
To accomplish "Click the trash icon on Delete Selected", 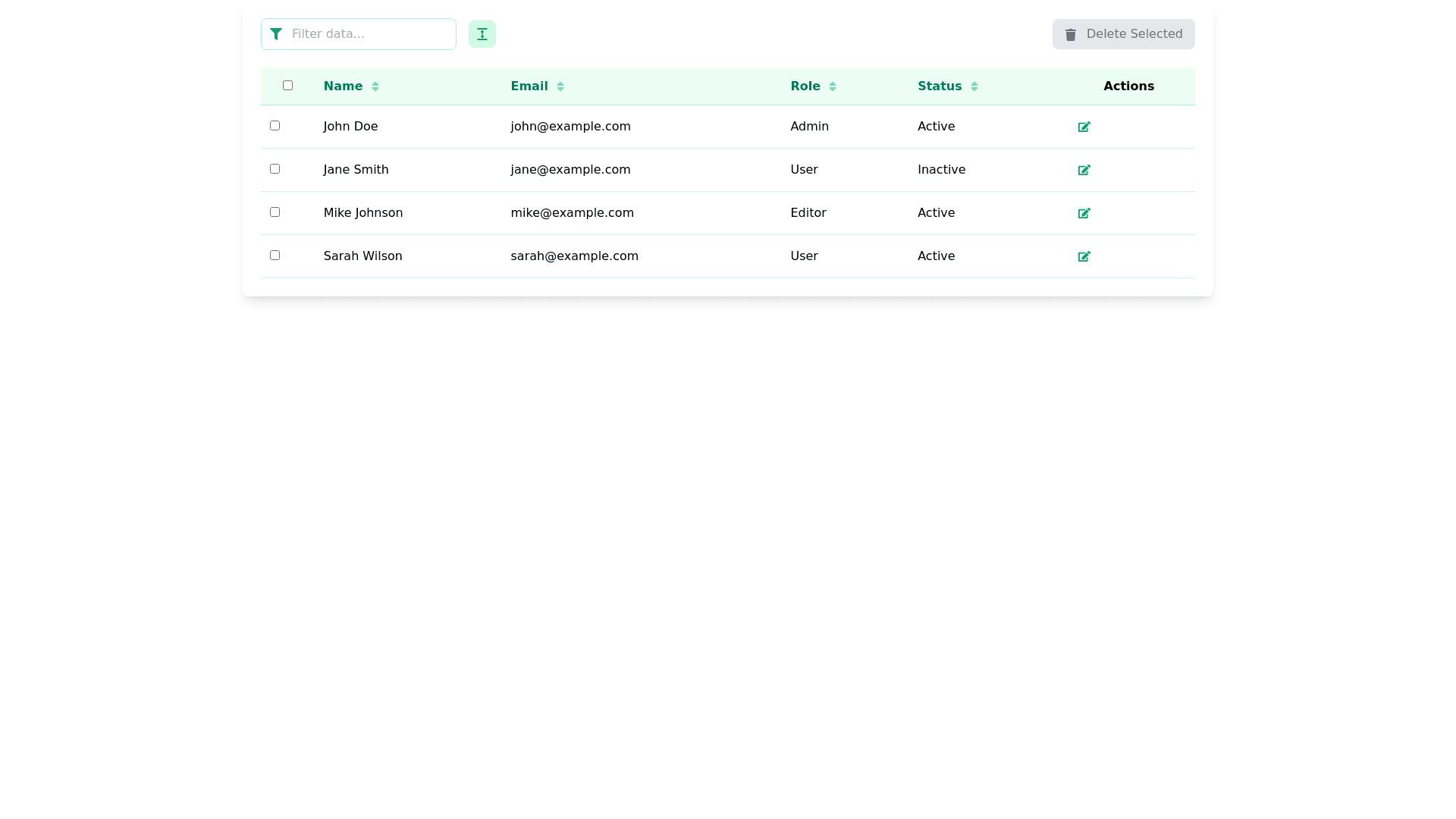I will point(1071,34).
